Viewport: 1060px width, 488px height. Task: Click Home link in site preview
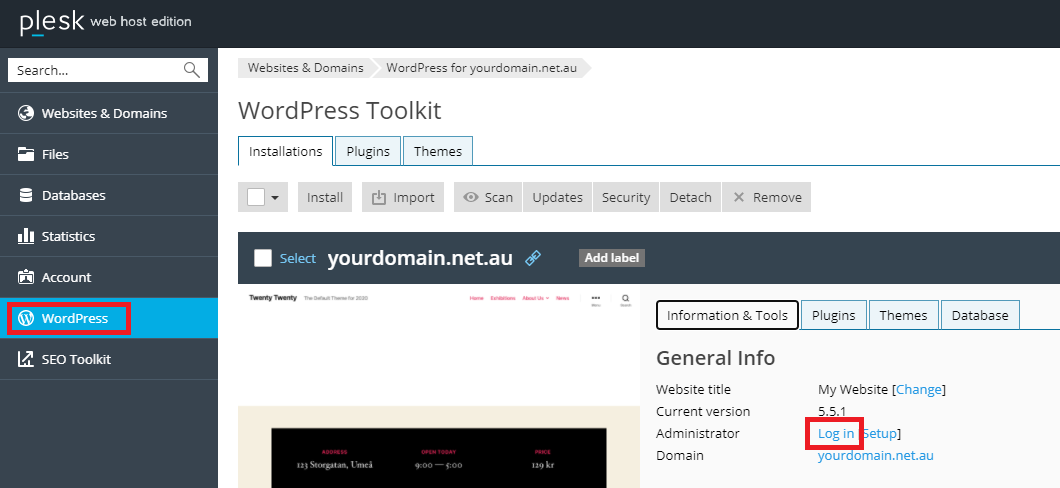(x=477, y=298)
